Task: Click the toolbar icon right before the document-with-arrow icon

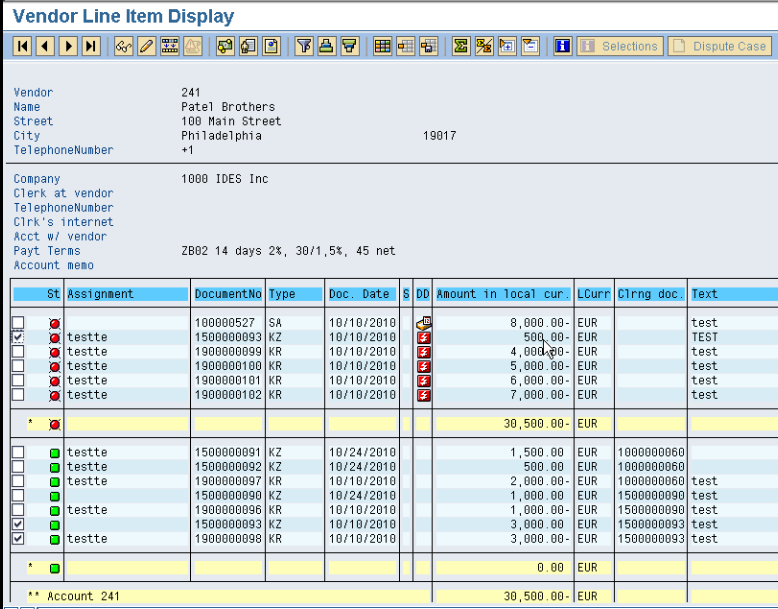Action: pos(225,46)
